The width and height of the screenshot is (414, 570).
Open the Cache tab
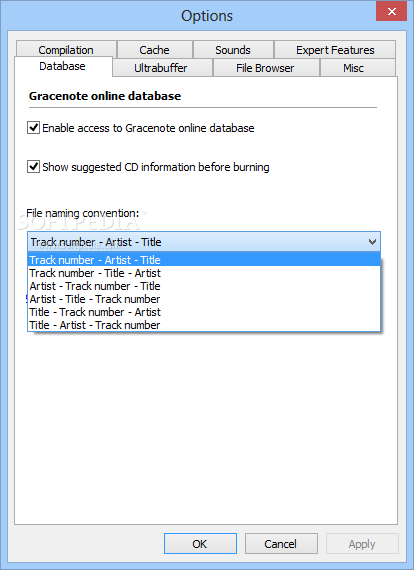point(154,49)
